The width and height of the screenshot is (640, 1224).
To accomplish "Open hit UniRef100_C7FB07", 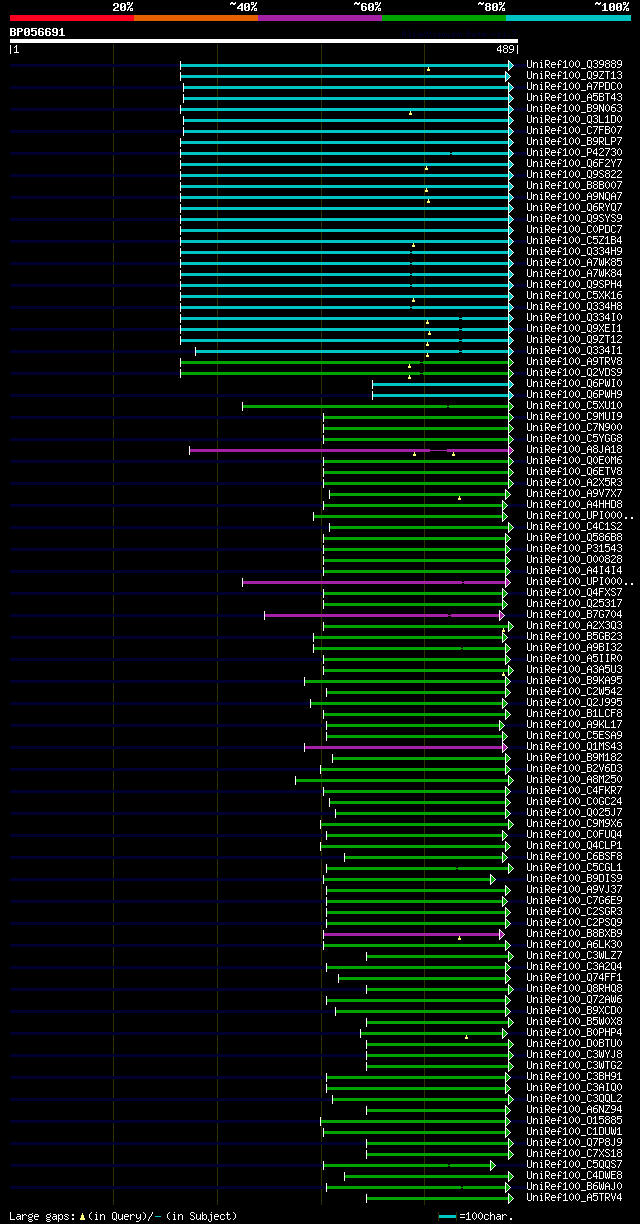I will pos(574,130).
